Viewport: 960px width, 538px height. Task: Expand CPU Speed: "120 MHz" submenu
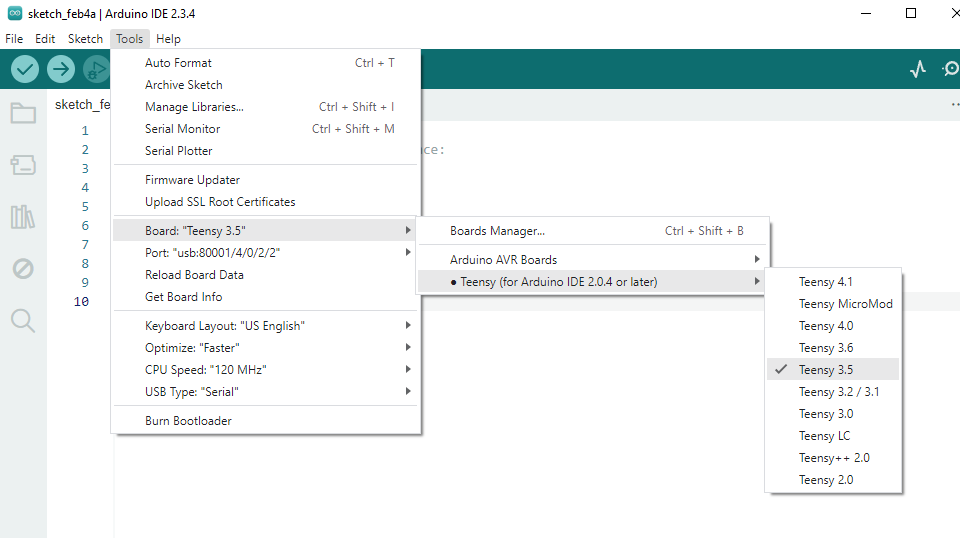(x=267, y=370)
